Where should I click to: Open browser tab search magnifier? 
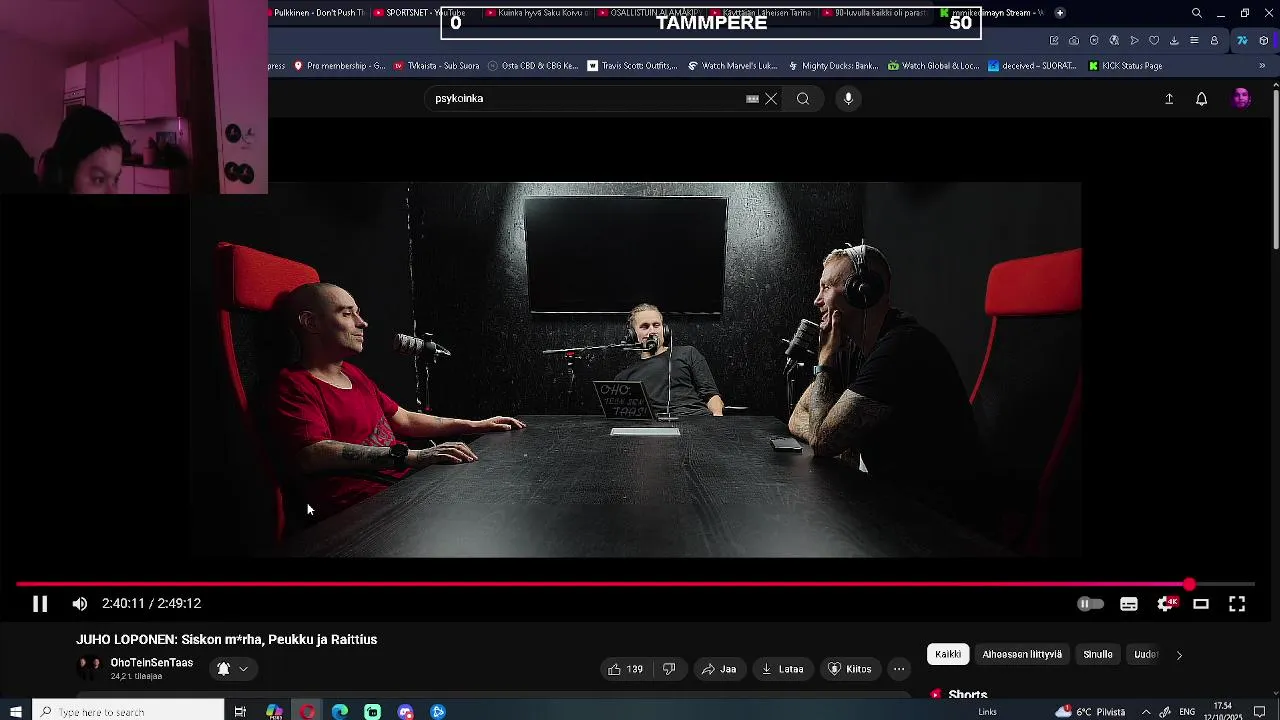pos(1197,13)
